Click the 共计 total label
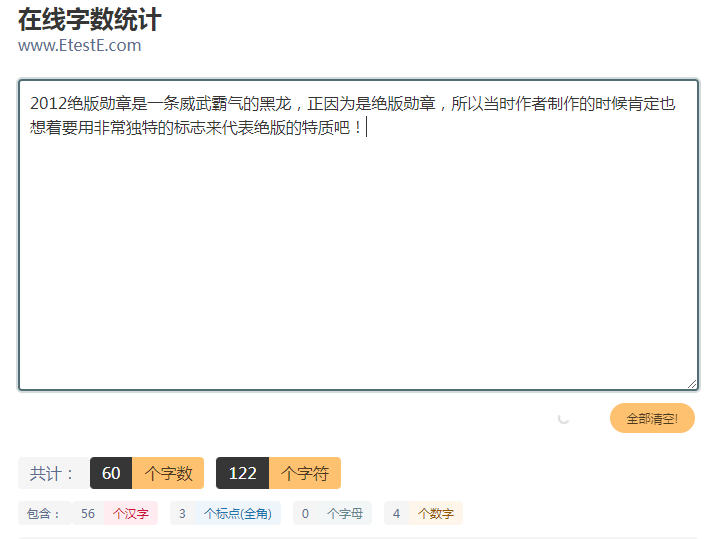Screen dimensions: 721x539 point(52,473)
